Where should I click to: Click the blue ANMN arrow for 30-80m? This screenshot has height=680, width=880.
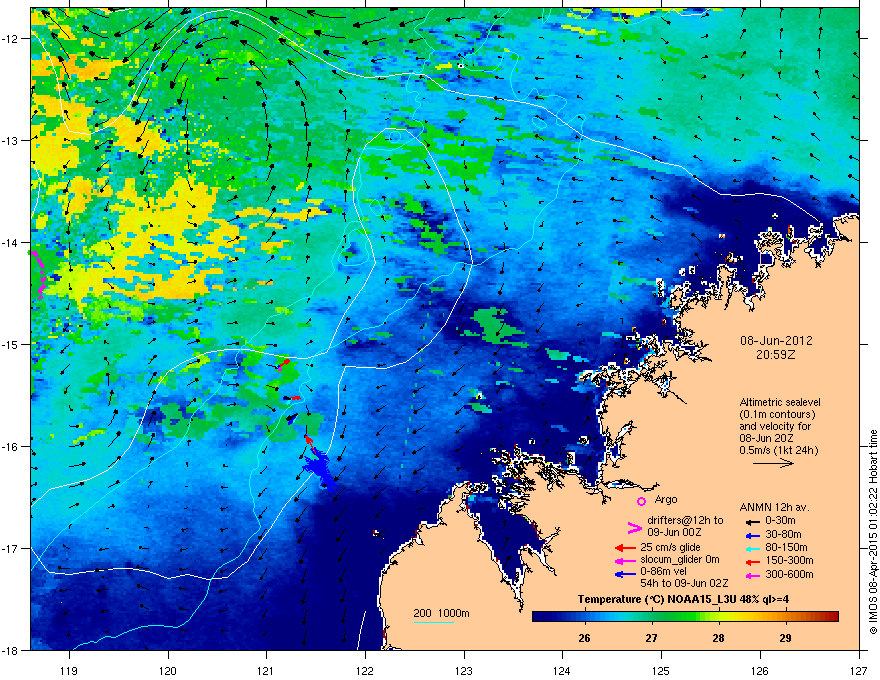(x=752, y=535)
